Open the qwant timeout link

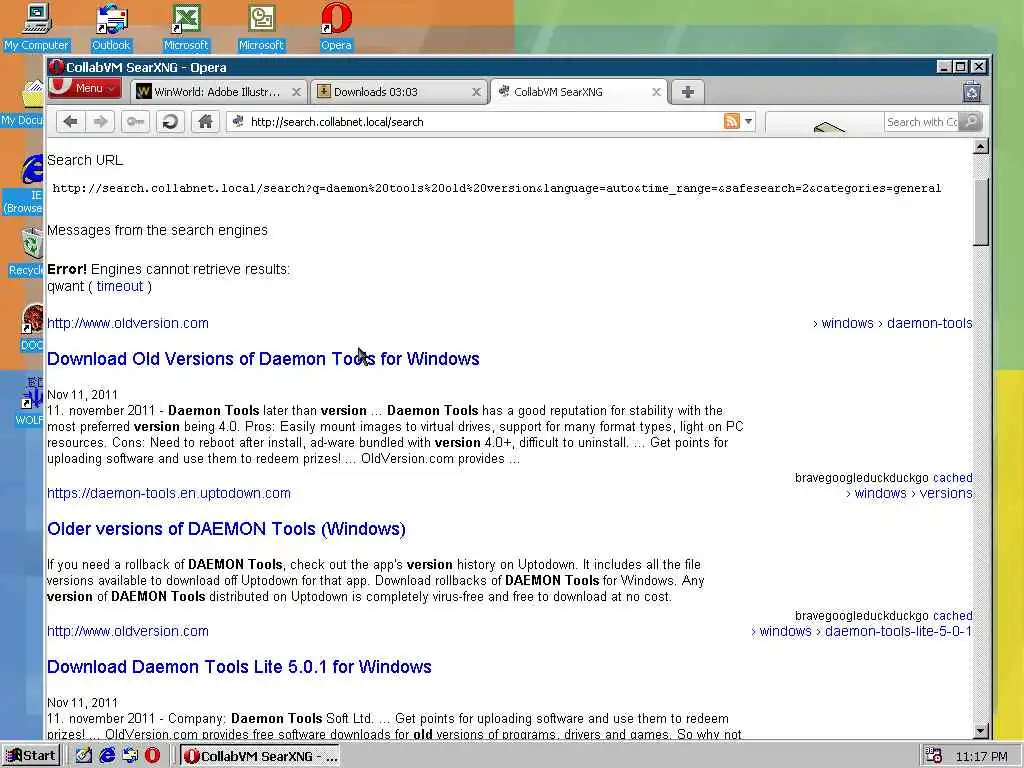120,286
